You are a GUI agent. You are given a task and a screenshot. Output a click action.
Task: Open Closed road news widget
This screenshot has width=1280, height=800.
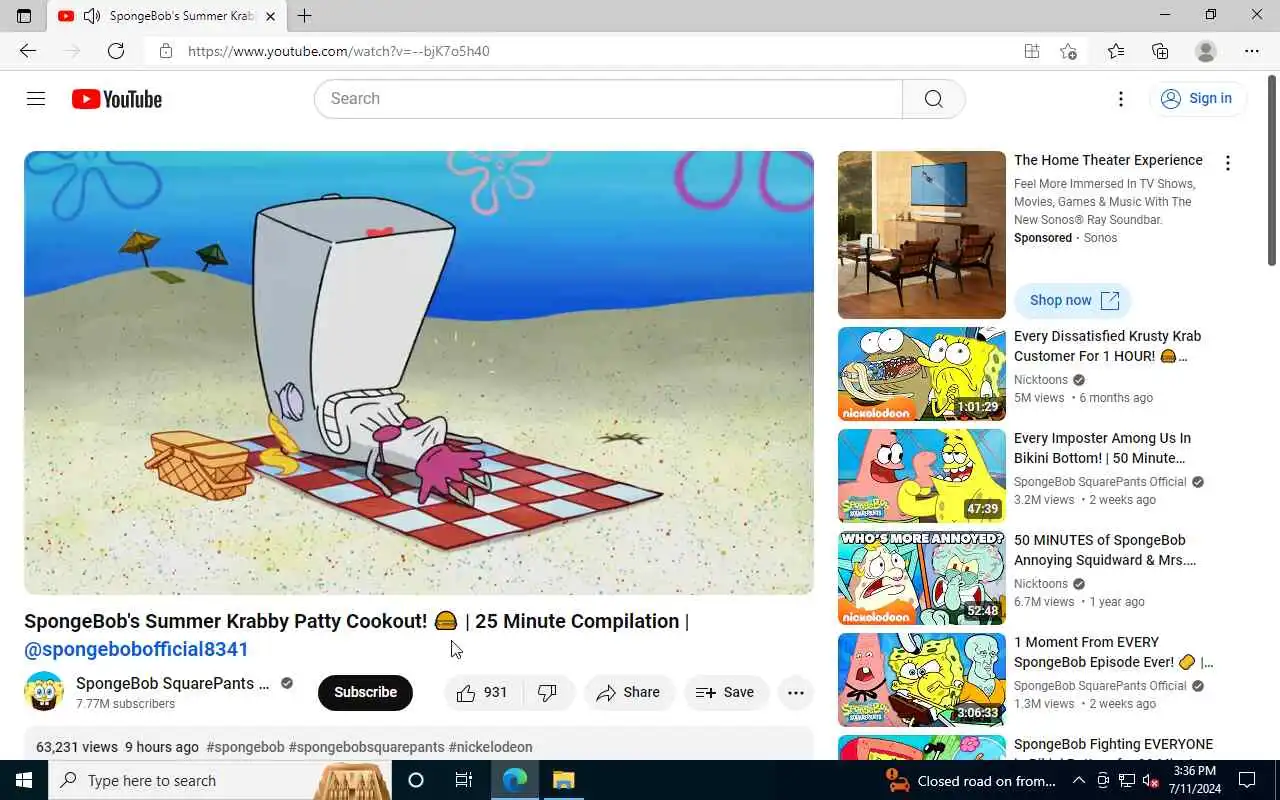971,781
